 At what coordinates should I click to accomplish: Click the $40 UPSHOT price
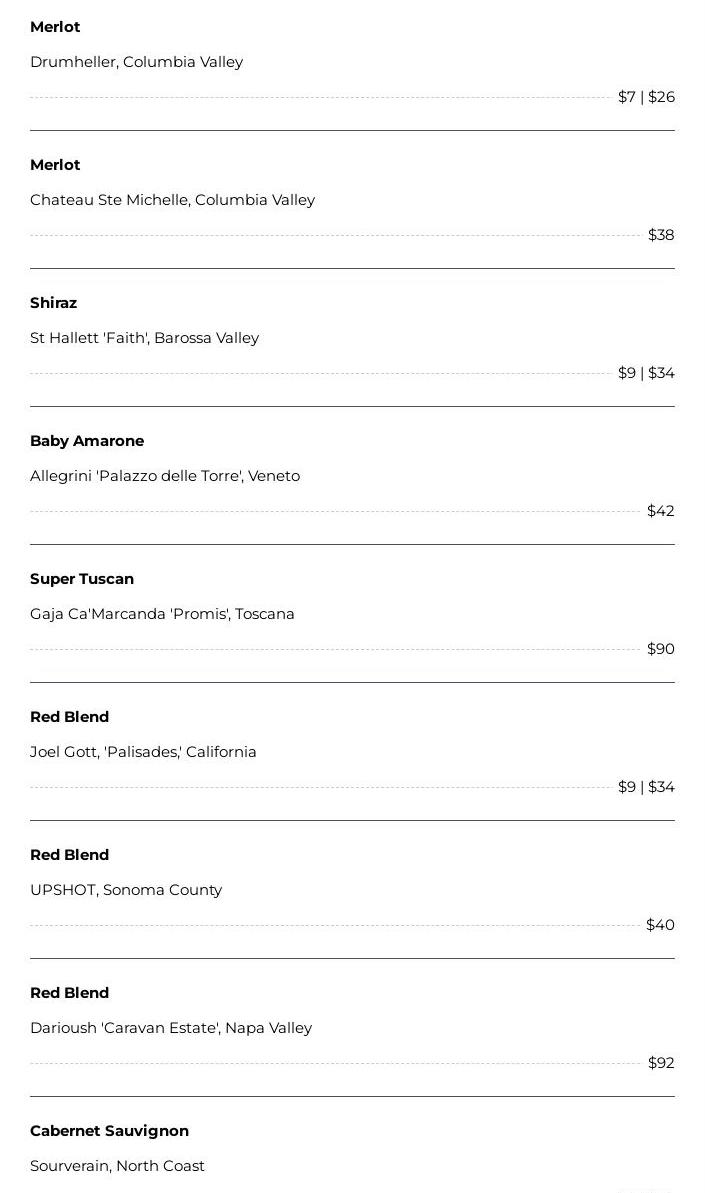(x=660, y=924)
